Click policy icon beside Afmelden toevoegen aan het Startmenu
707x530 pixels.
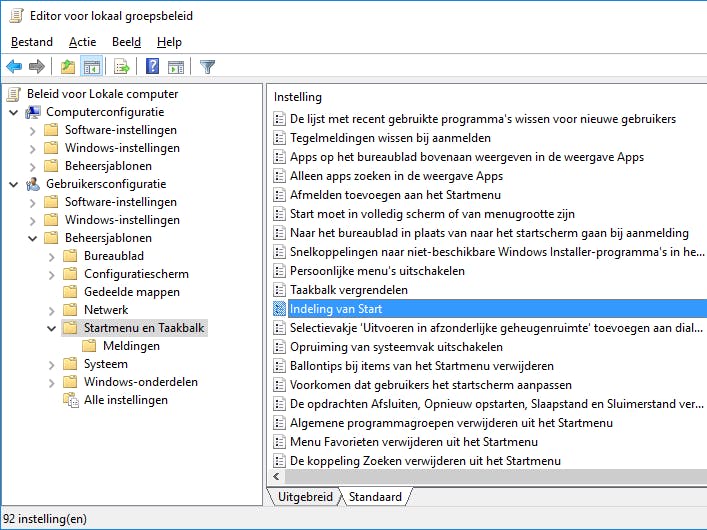[280, 195]
